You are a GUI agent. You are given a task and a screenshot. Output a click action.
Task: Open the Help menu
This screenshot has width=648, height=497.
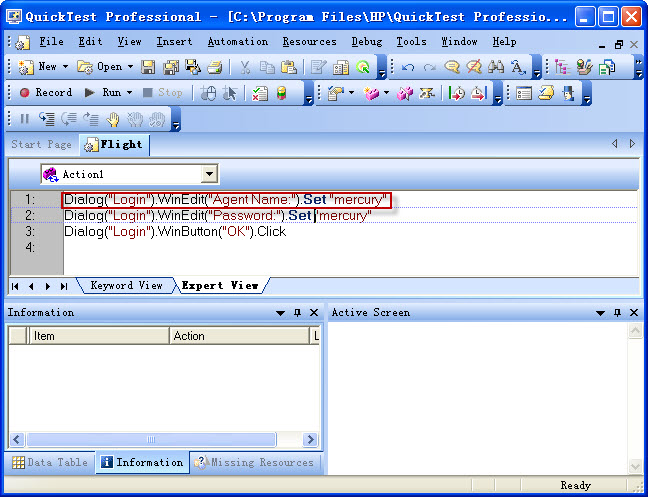click(x=504, y=42)
